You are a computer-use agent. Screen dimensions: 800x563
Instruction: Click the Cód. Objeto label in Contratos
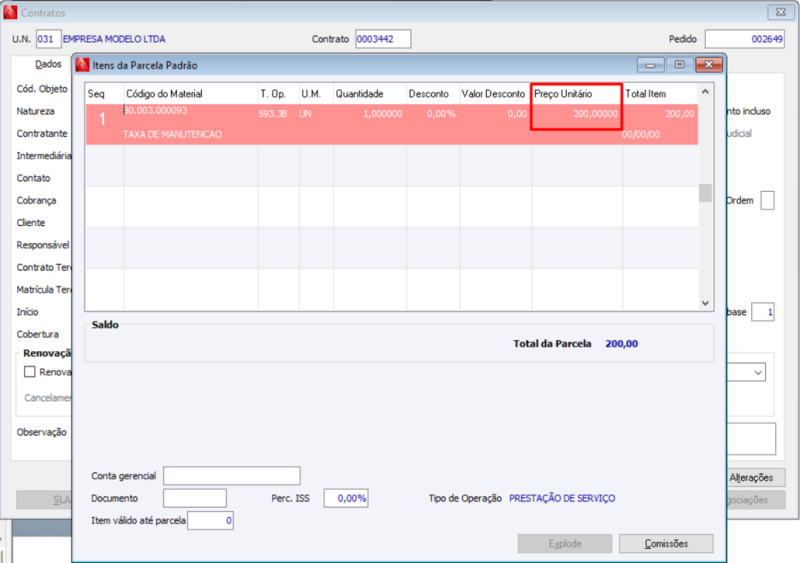[42, 89]
